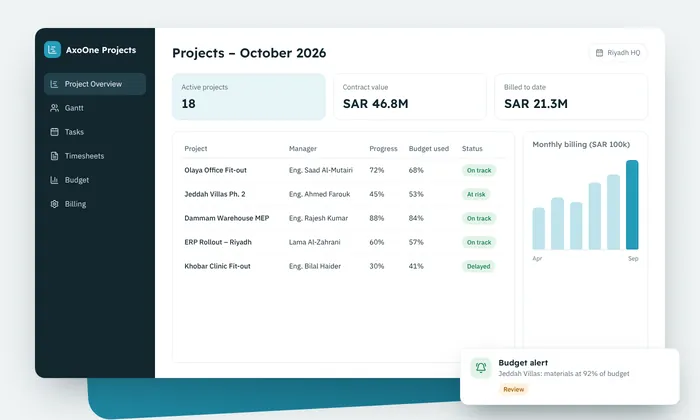Click the Budget alert title
The height and width of the screenshot is (420, 700).
click(523, 363)
